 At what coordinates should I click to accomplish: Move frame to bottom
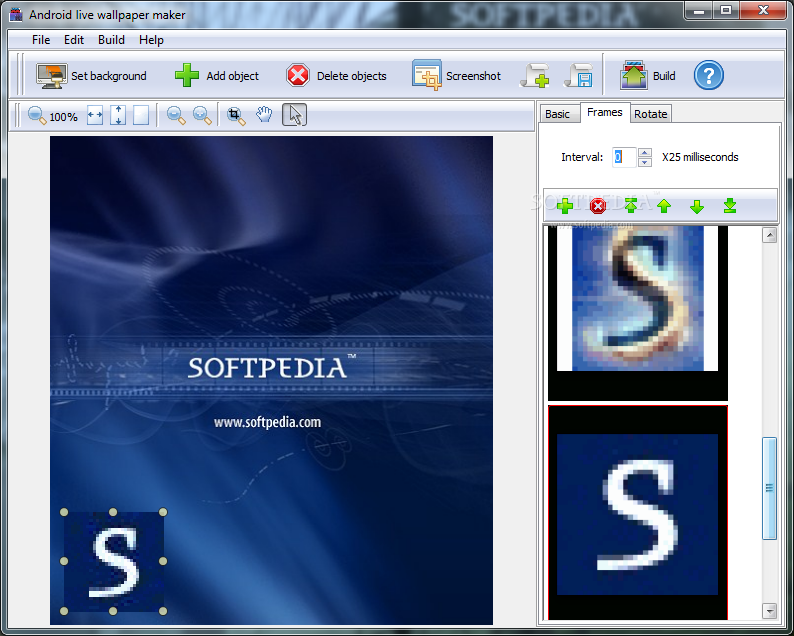coord(730,206)
